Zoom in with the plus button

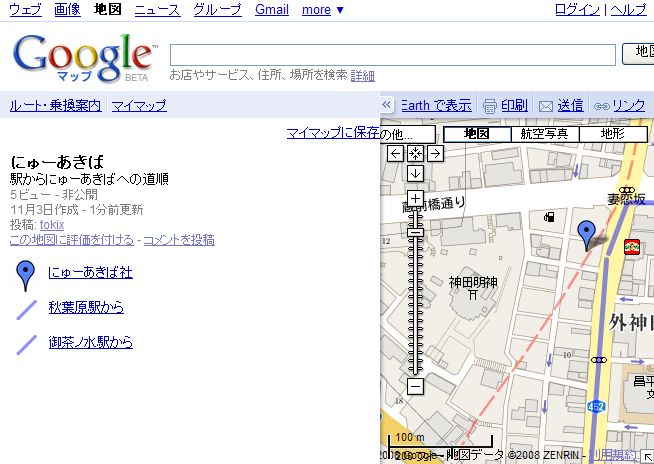point(415,198)
